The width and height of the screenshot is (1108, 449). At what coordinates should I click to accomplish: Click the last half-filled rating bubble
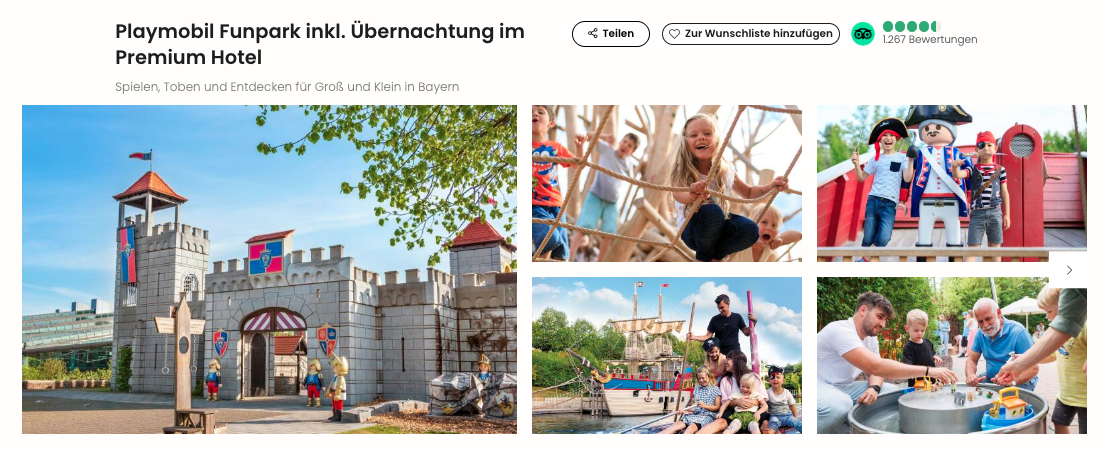936,26
